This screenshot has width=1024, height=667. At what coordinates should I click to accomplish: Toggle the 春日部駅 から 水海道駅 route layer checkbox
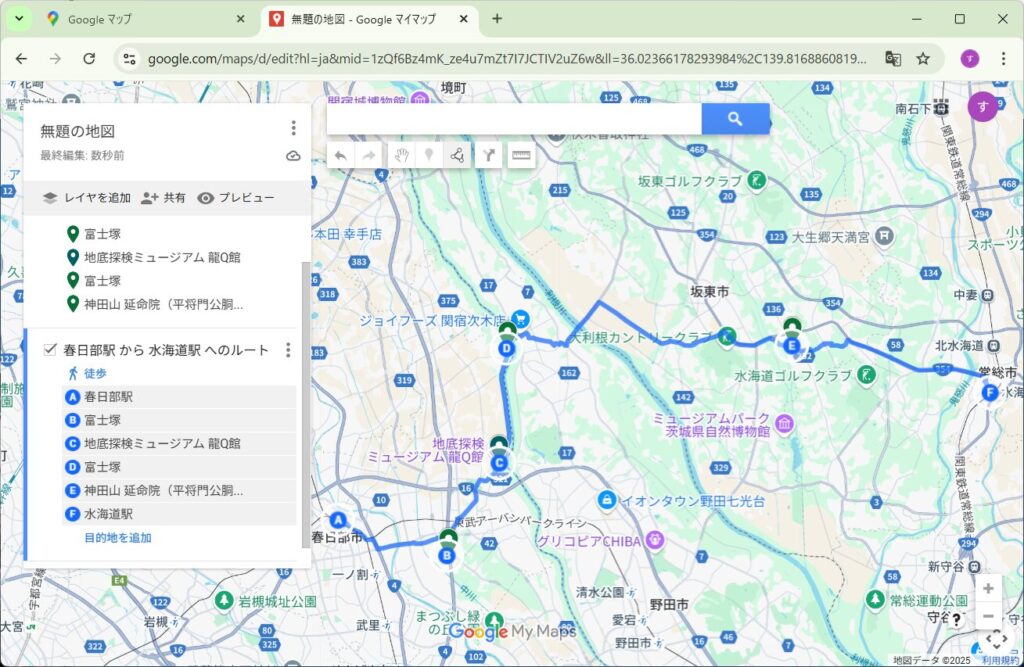click(50, 350)
